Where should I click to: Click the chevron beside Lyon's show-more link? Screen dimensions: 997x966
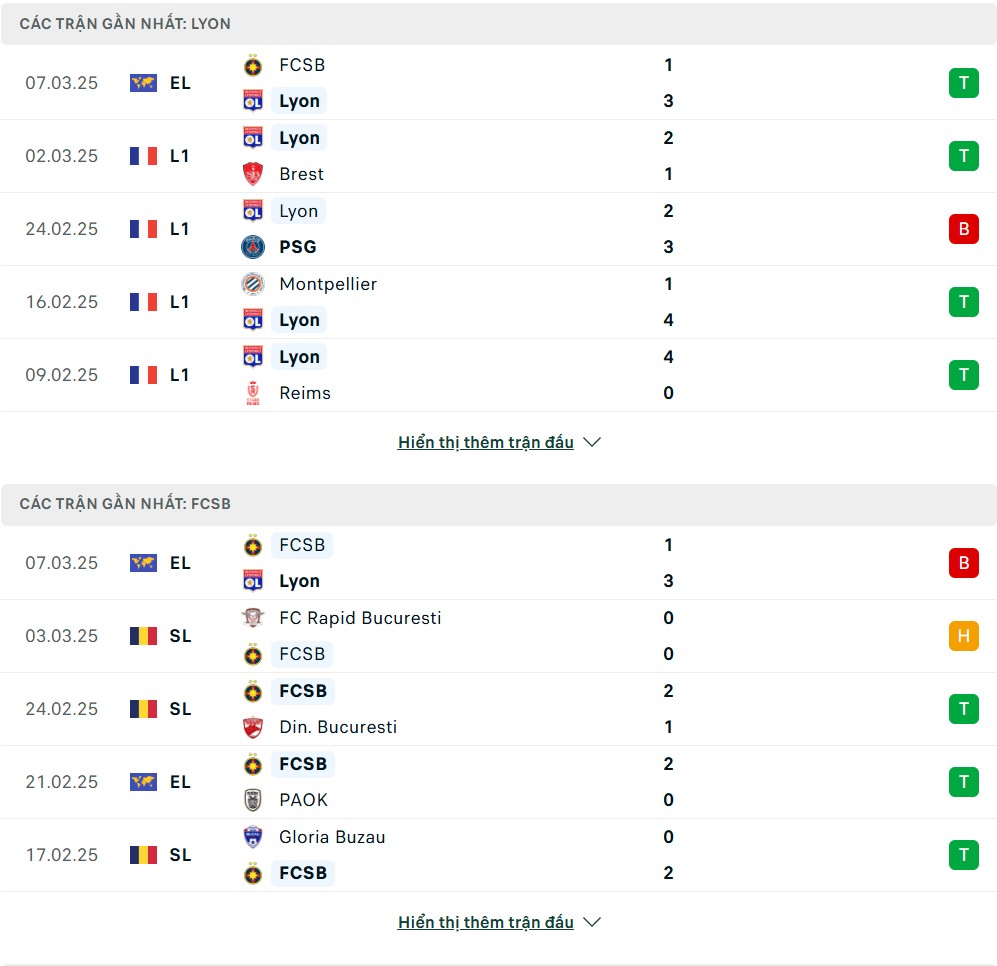click(592, 443)
